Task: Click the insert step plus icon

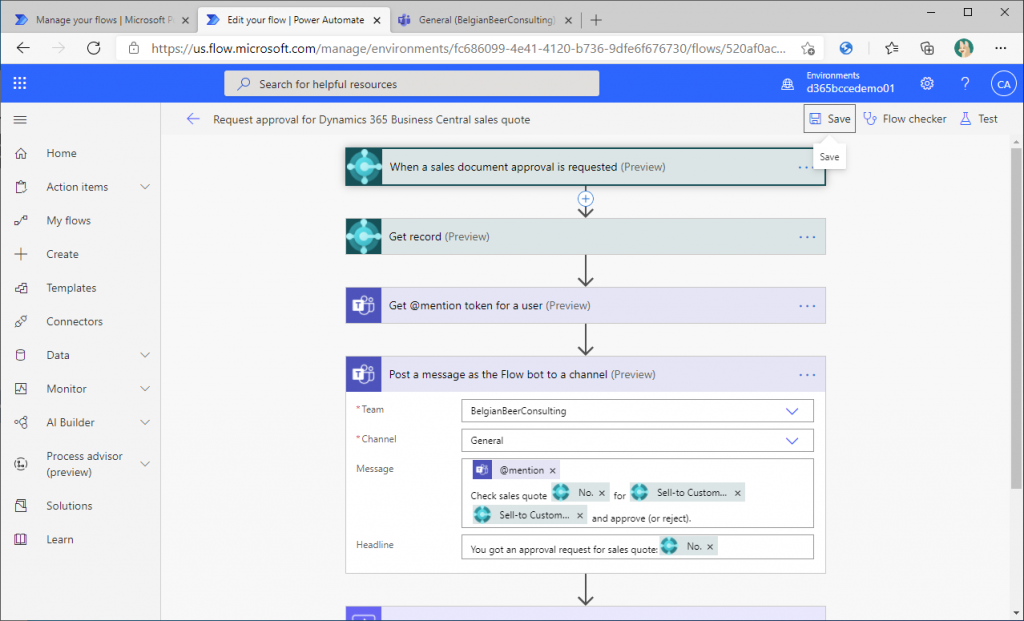Action: click(585, 199)
